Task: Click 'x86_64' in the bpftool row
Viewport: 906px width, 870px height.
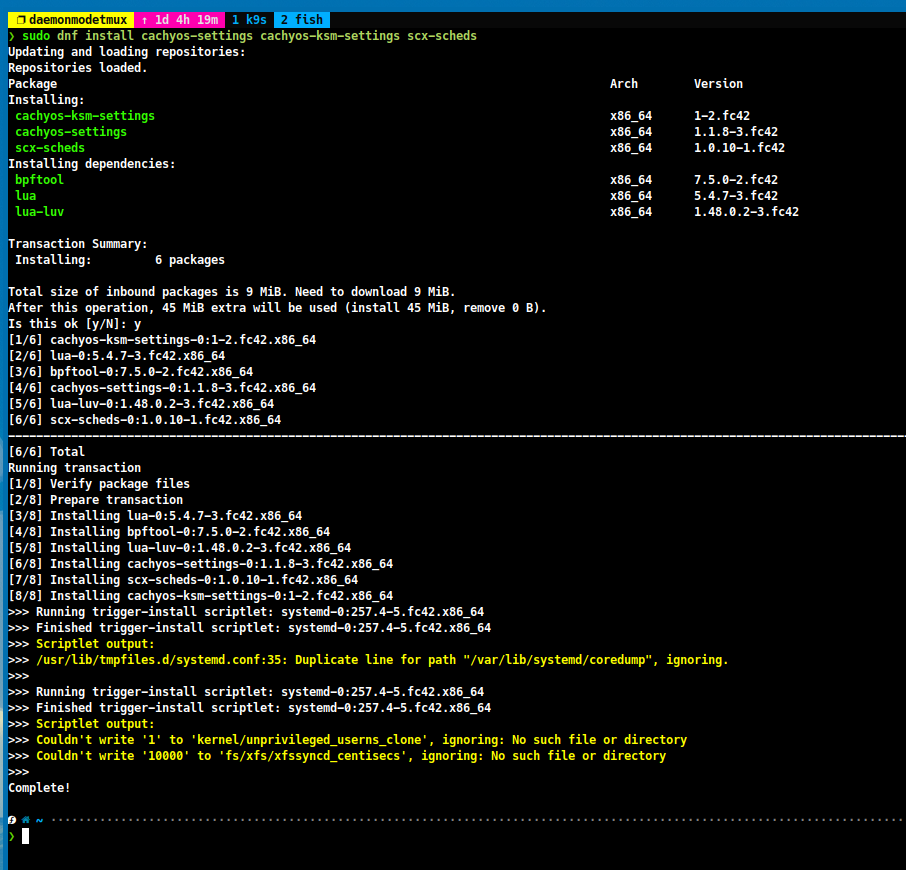Action: pos(631,180)
